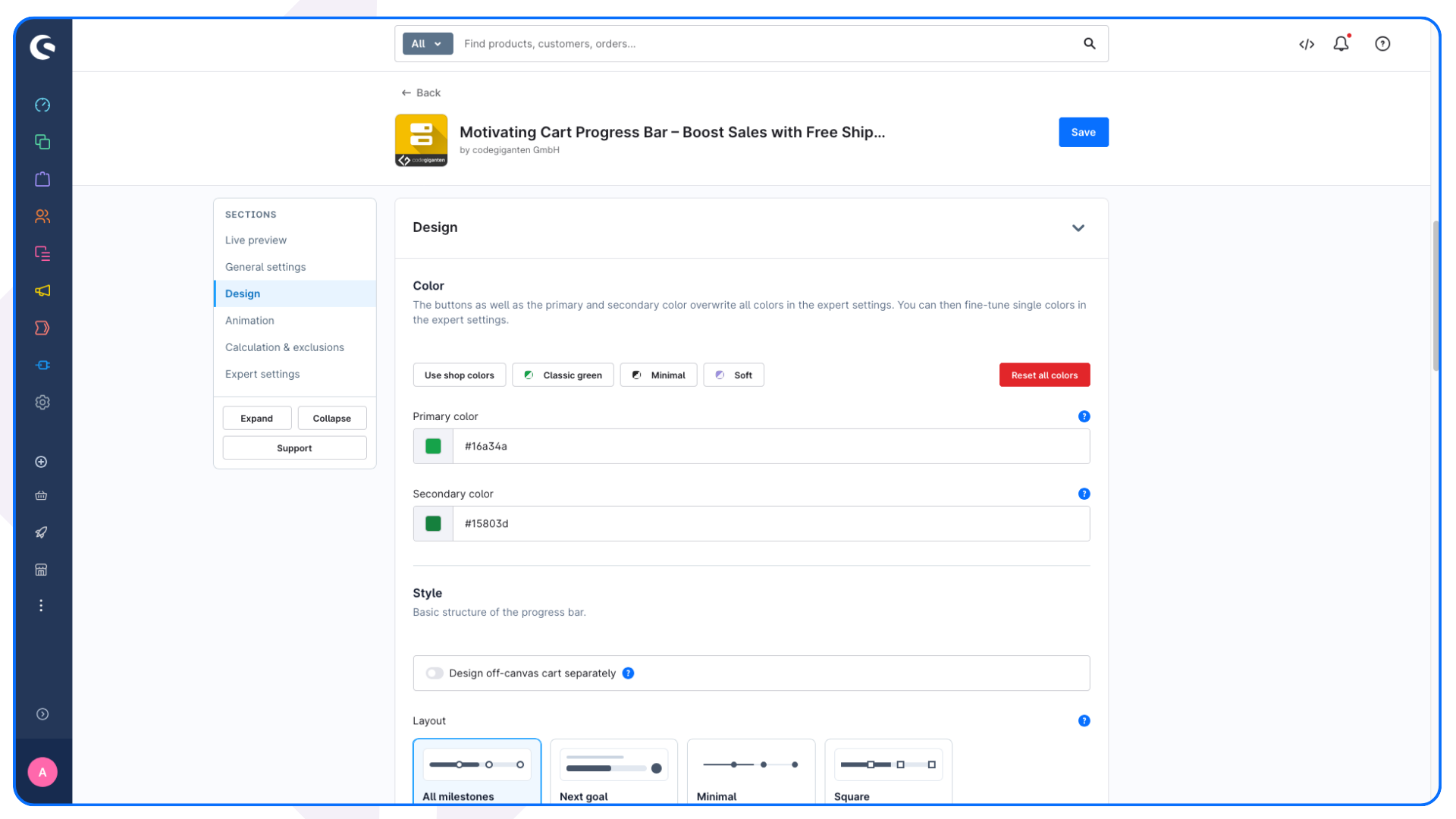The height and width of the screenshot is (819, 1456).
Task: Click the user avatar A
Action: [x=42, y=772]
